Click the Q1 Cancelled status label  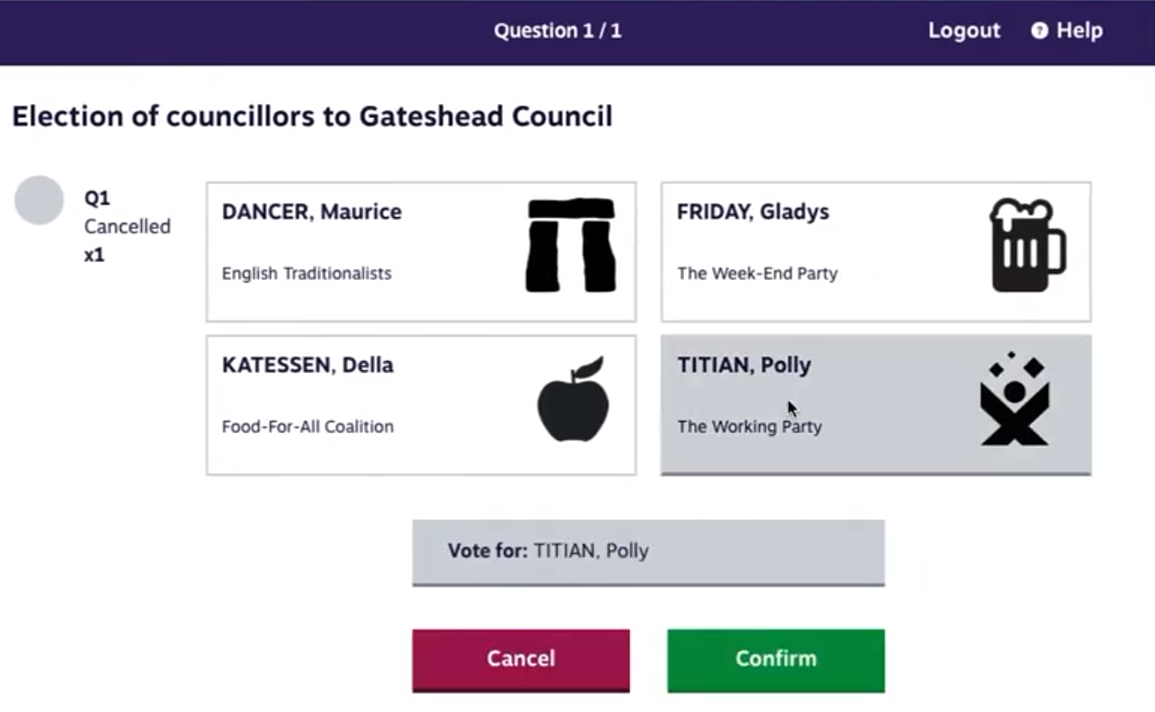pyautogui.click(x=127, y=226)
